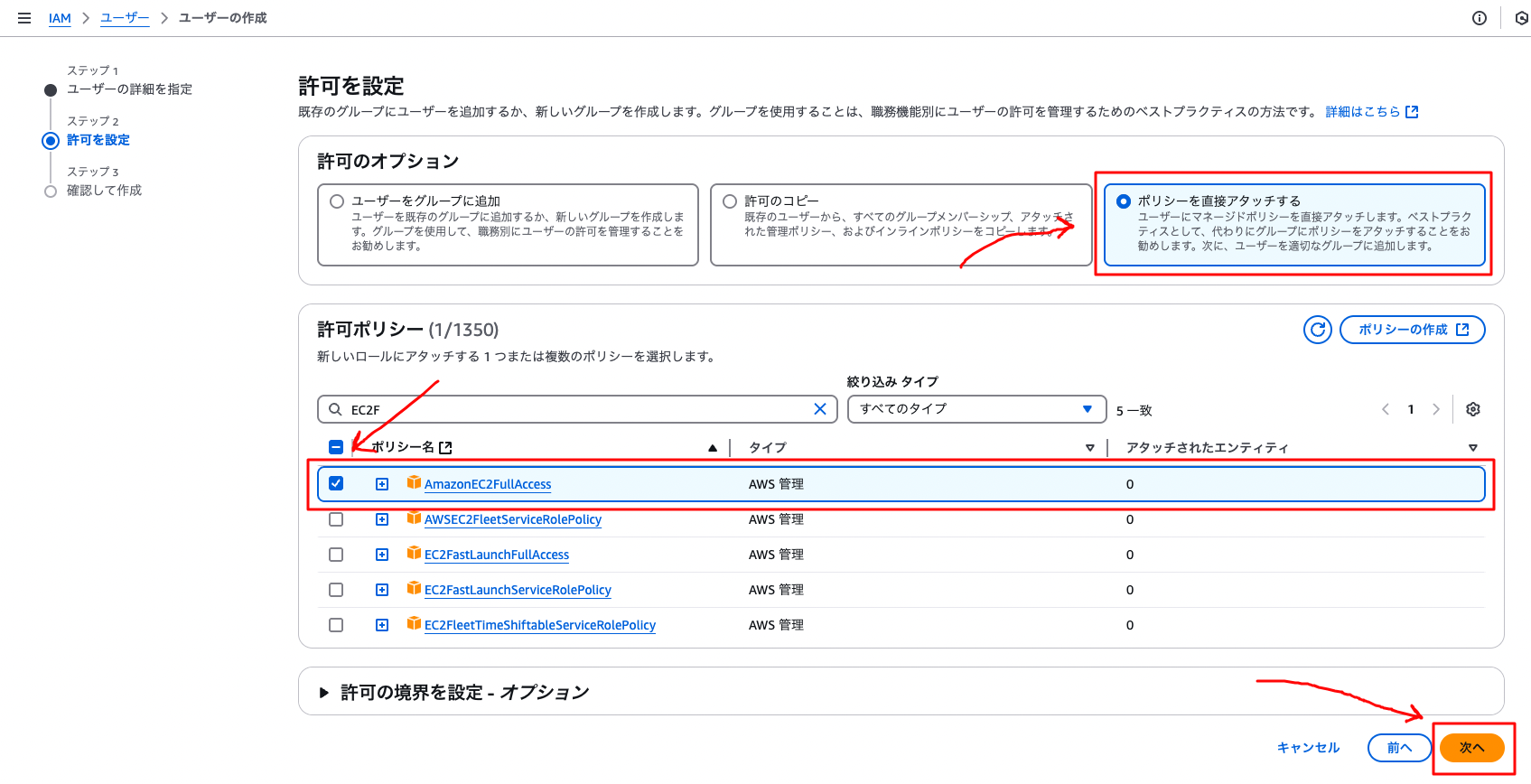Click into the policy search field
The height and width of the screenshot is (784, 1531).
578,409
